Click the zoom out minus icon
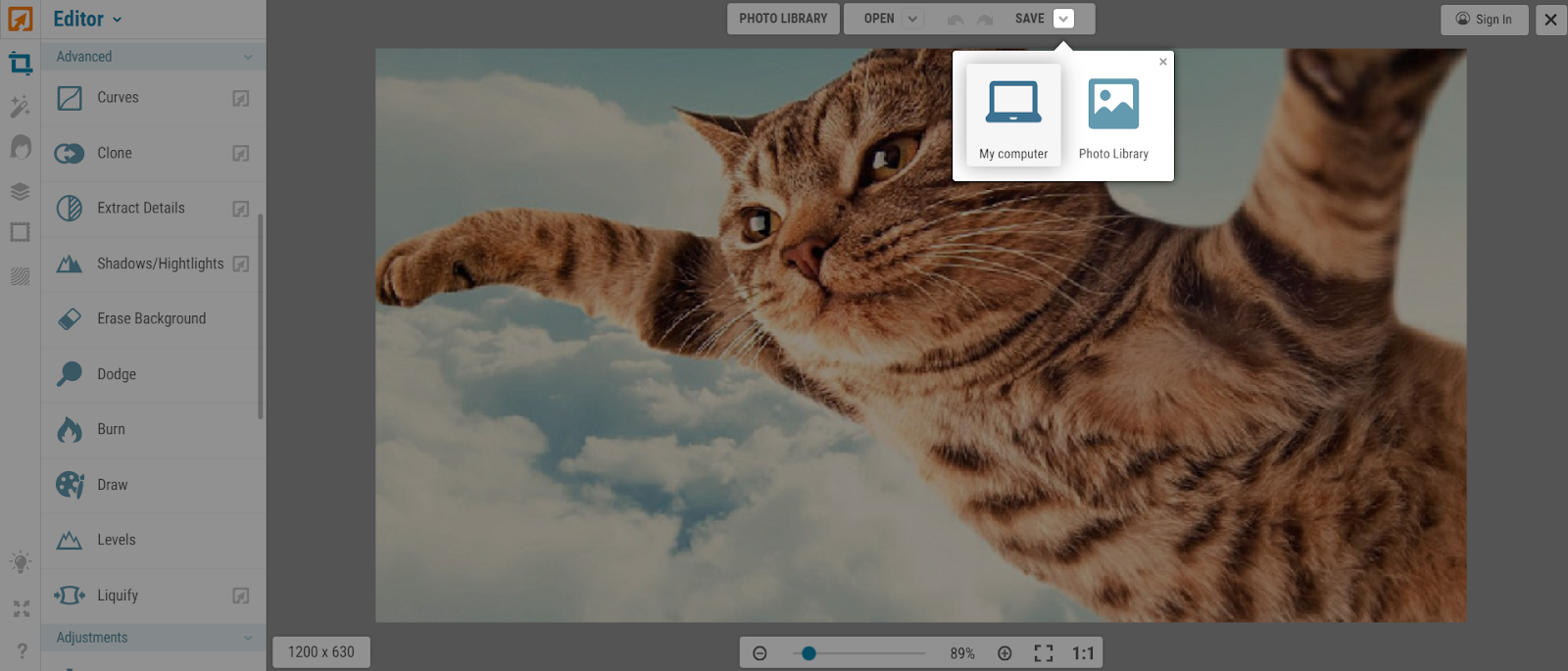1568x671 pixels. pyautogui.click(x=759, y=653)
